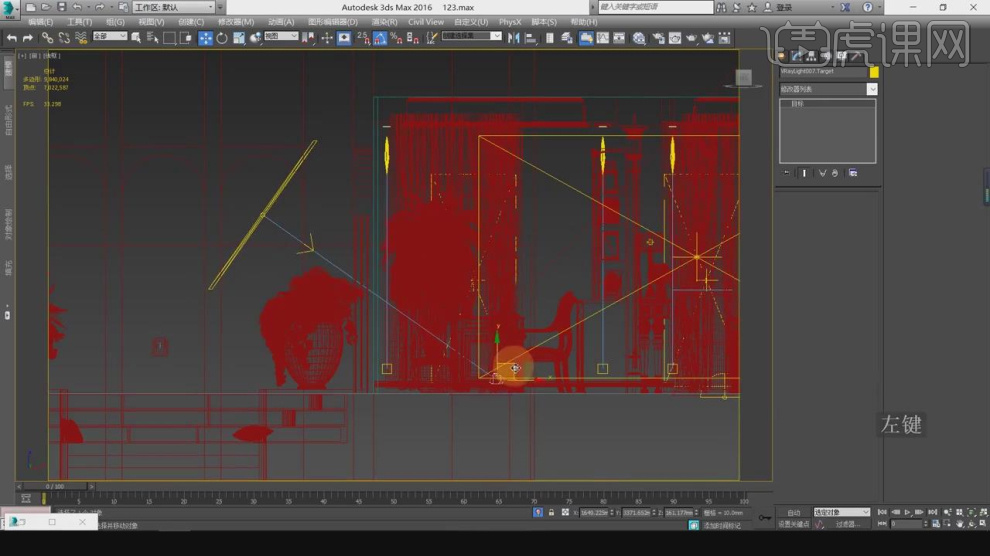Screen dimensions: 990x556
Task: Click the favorites star icon in title bar
Action: click(752, 8)
